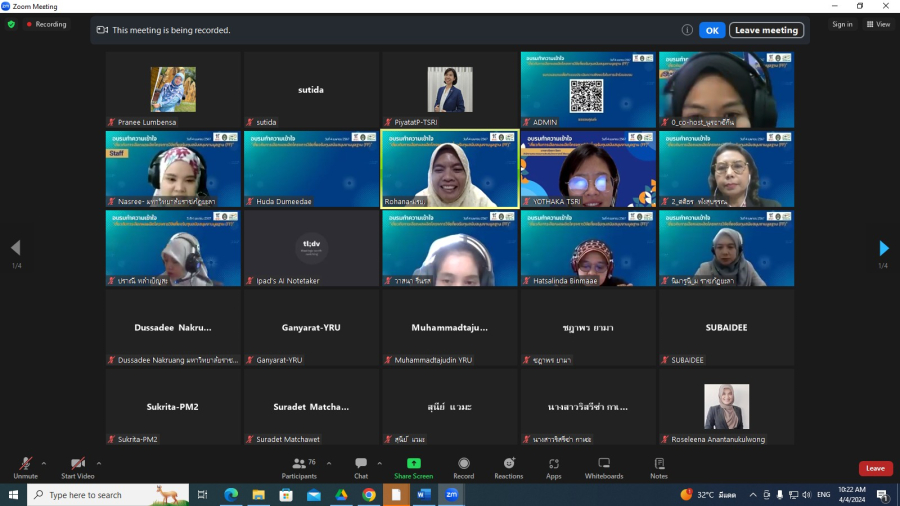Click the Muhammadtajudin YRU name label
This screenshot has height=506, width=900.
(x=433, y=360)
